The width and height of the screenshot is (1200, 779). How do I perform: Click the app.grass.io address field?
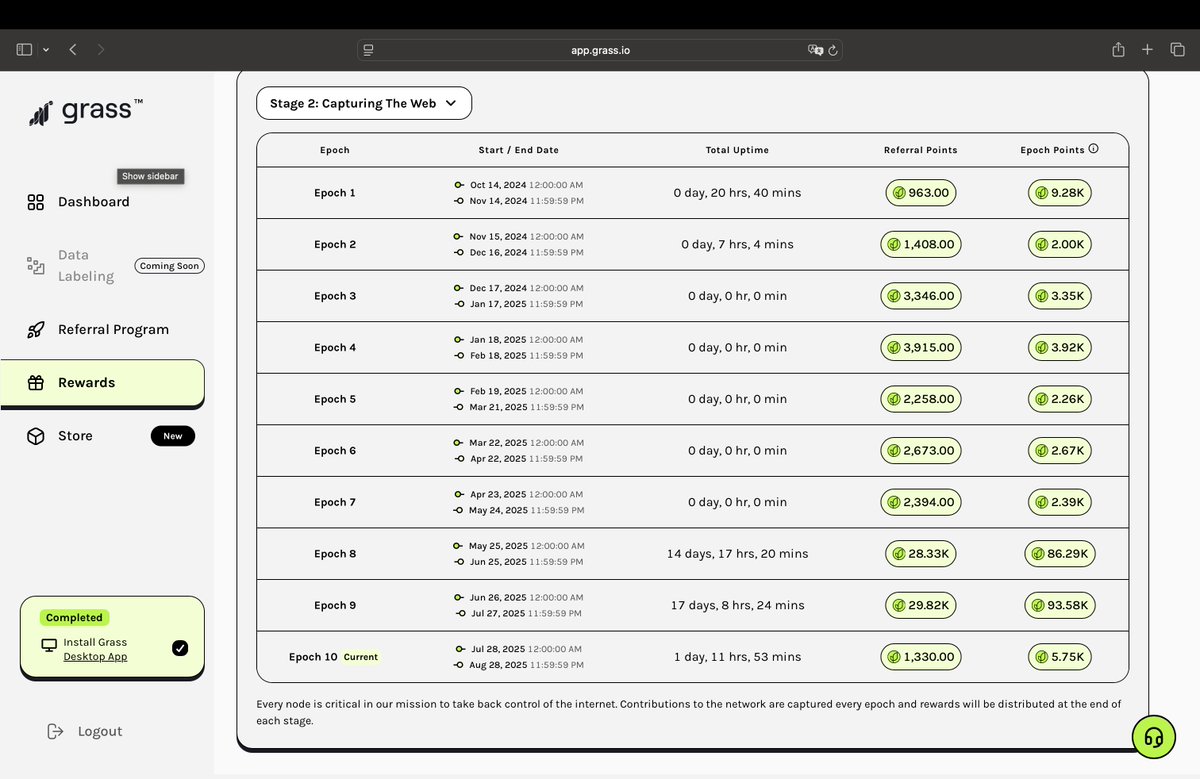(x=600, y=50)
